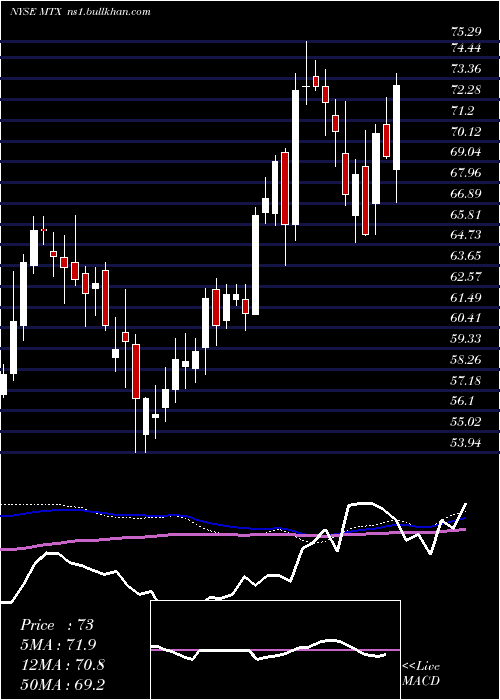Click the <<Live MACD label
Screen dimensions: 500x700
point(421,673)
